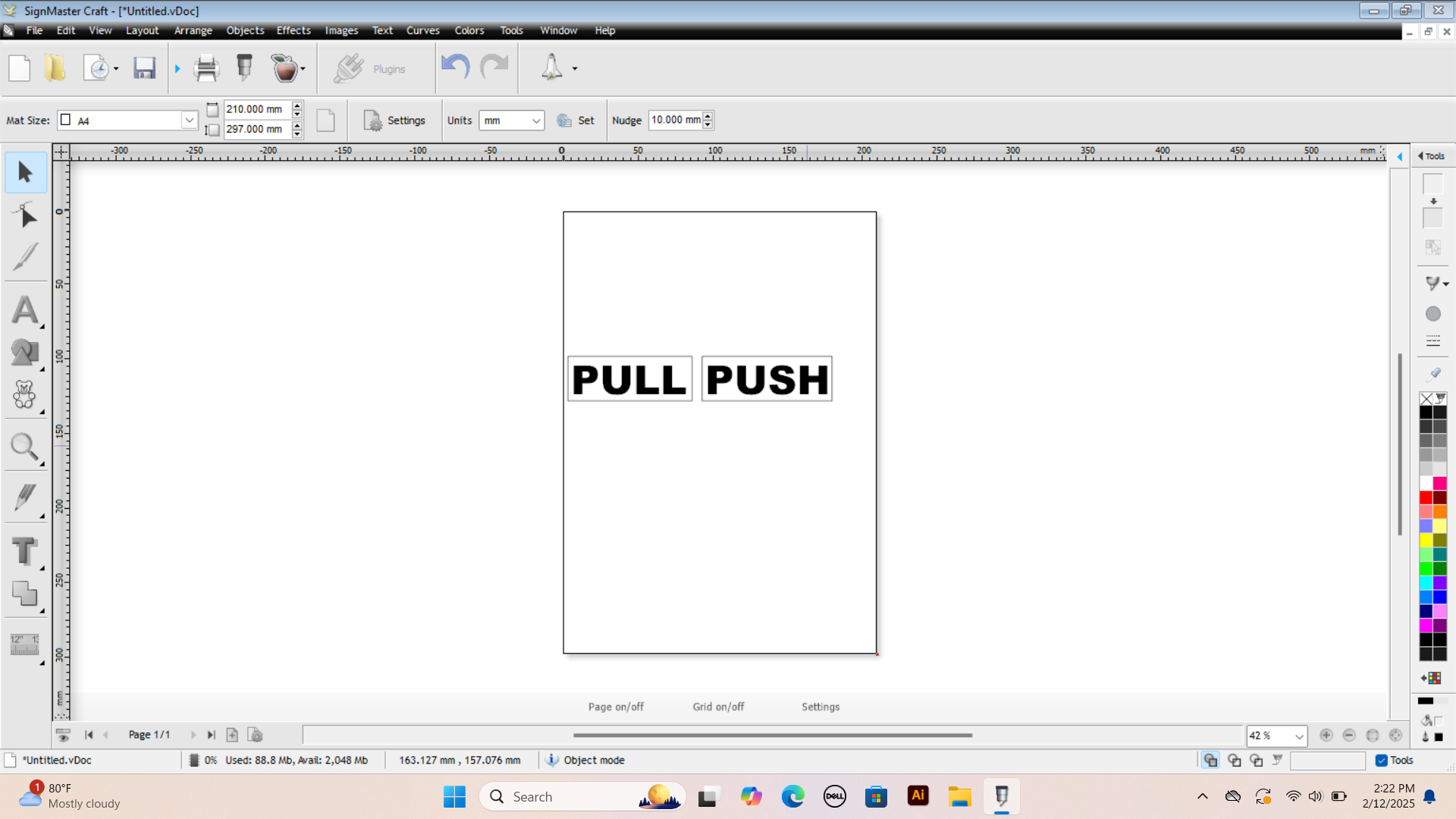
Task: Toggle Page on/off
Action: 616,707
